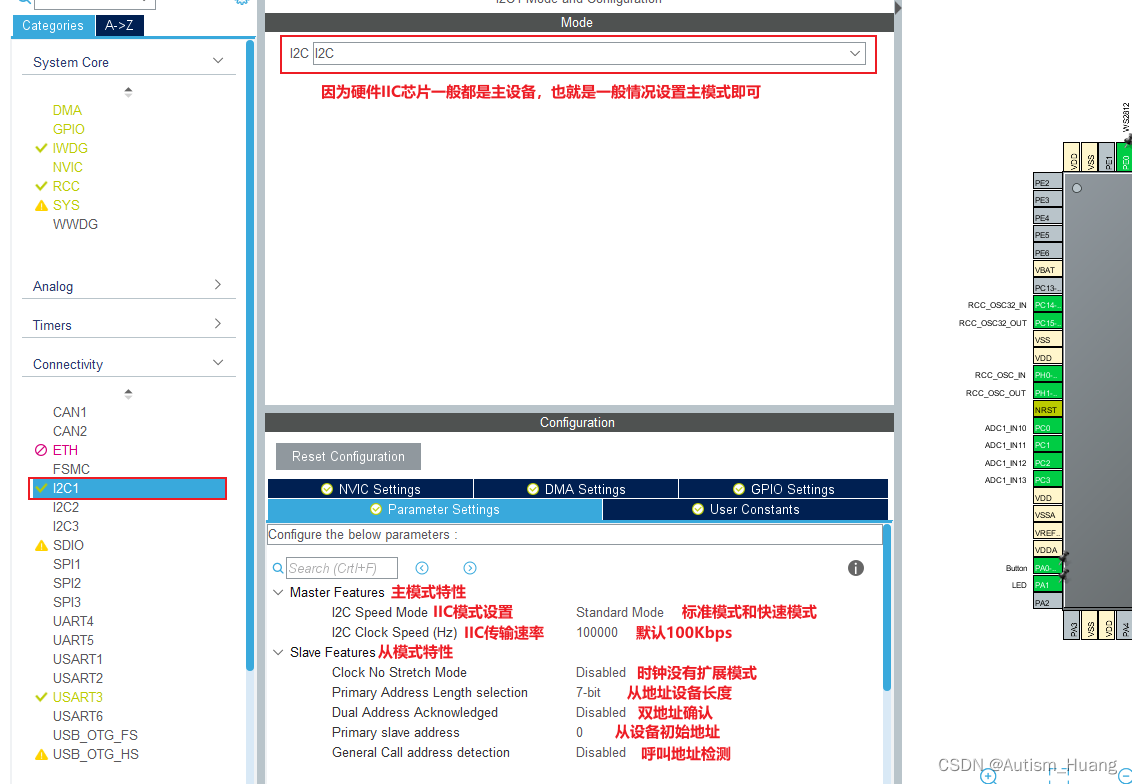
Task: Select SPI3 peripheral
Action: point(66,602)
